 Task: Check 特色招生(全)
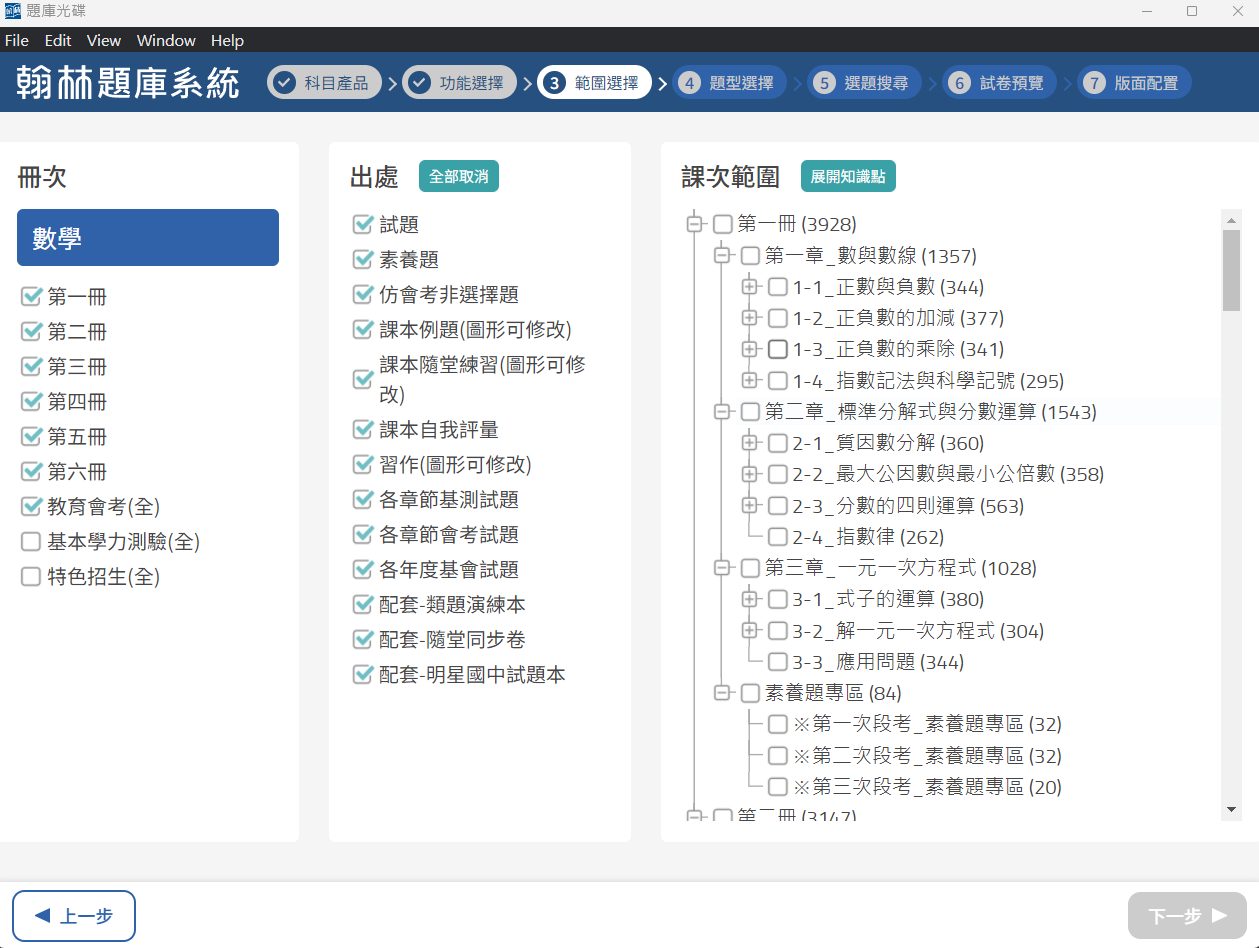tap(31, 576)
